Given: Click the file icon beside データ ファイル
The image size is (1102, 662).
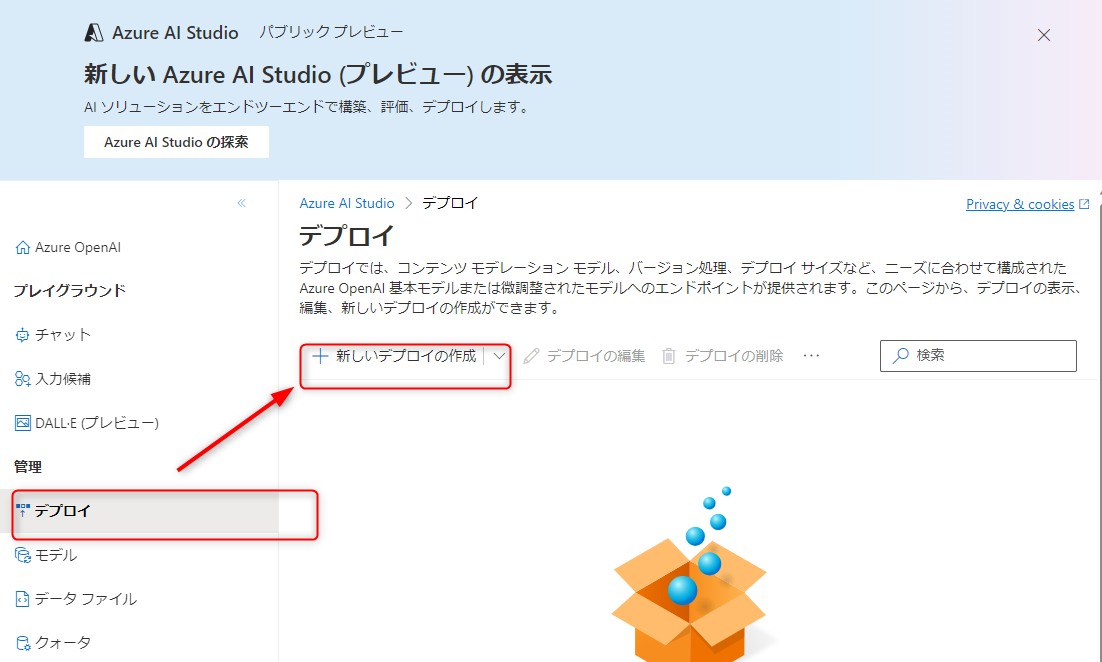Looking at the screenshot, I should click(x=22, y=599).
